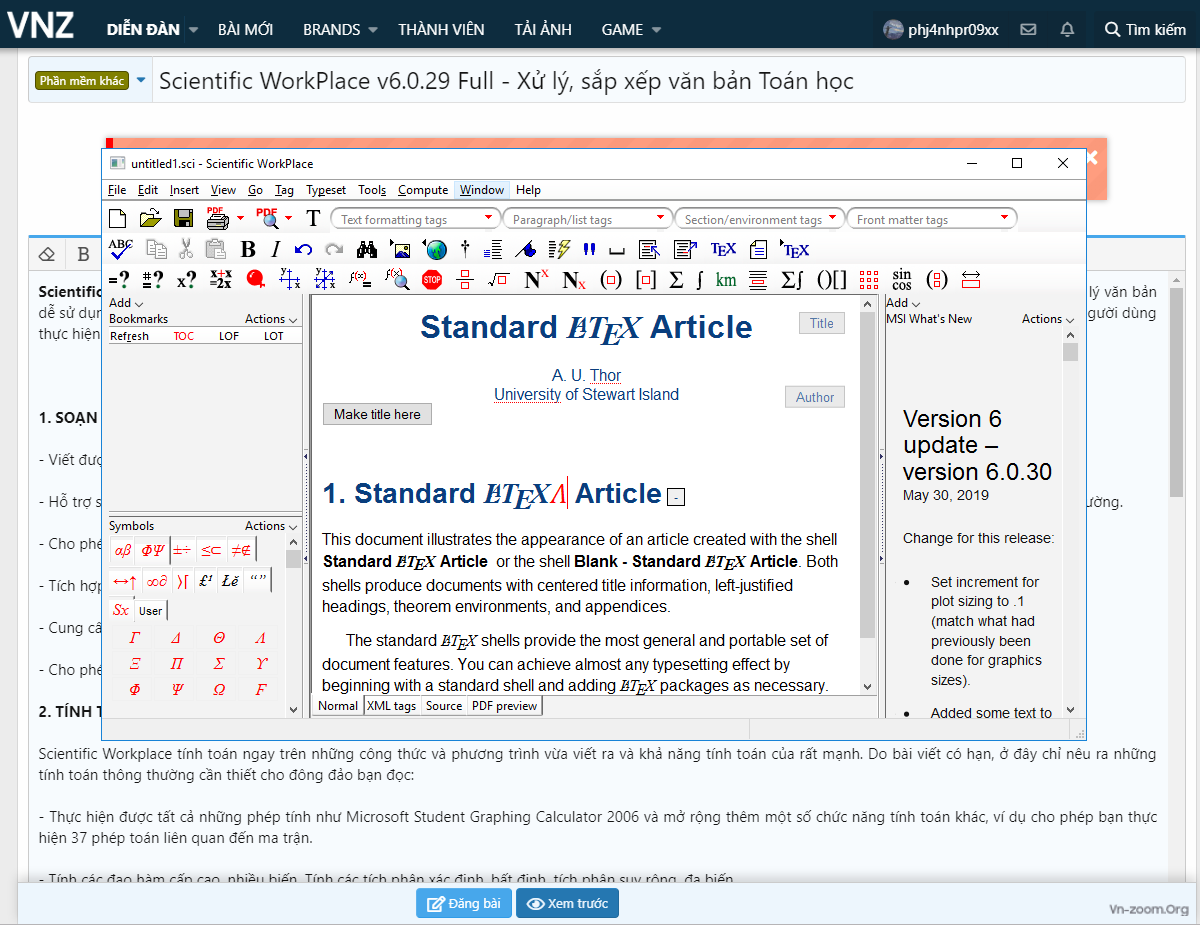Insert a fraction with the red fraction icon
Image resolution: width=1200 pixels, height=926 pixels.
tap(464, 280)
